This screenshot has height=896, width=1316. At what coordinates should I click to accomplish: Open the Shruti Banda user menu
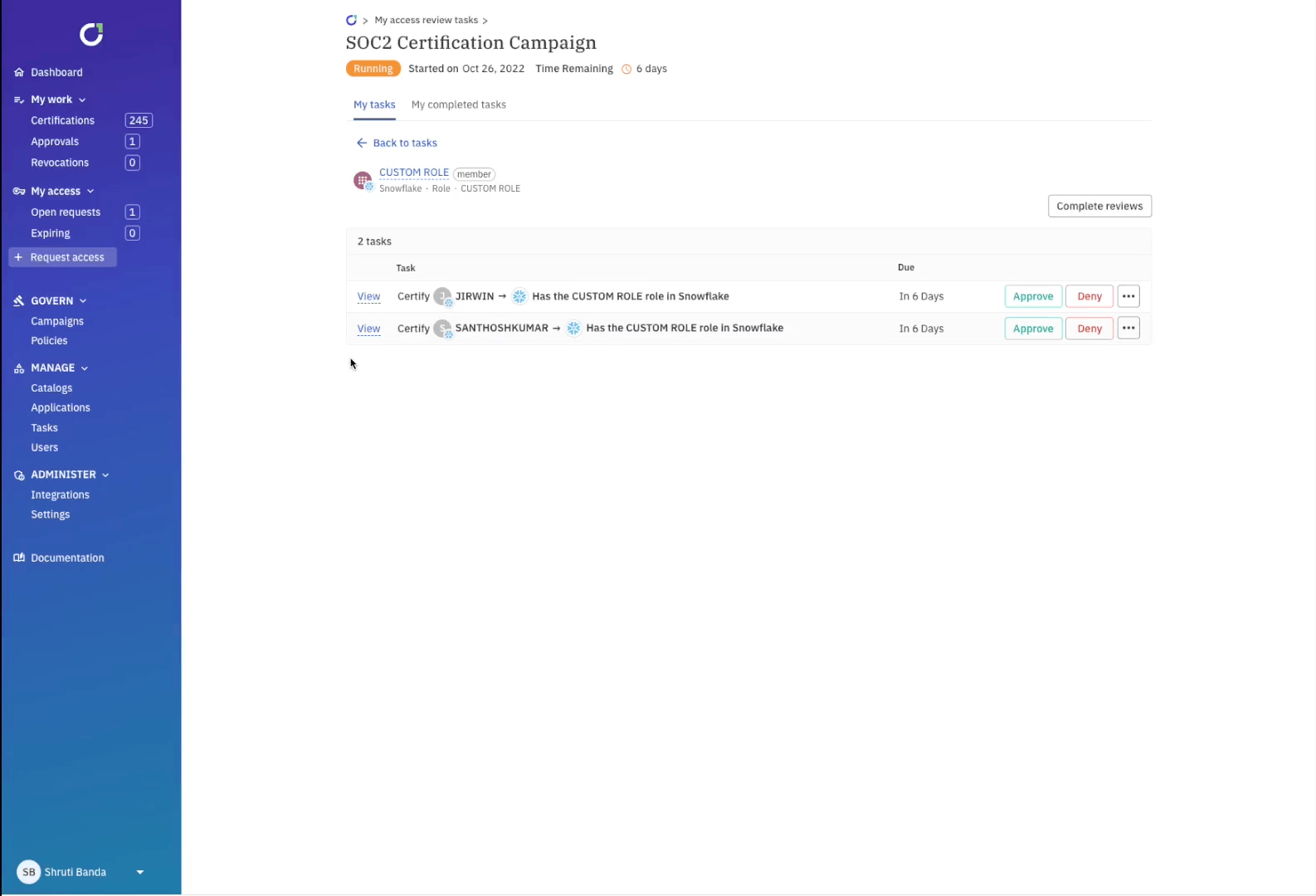pos(139,872)
